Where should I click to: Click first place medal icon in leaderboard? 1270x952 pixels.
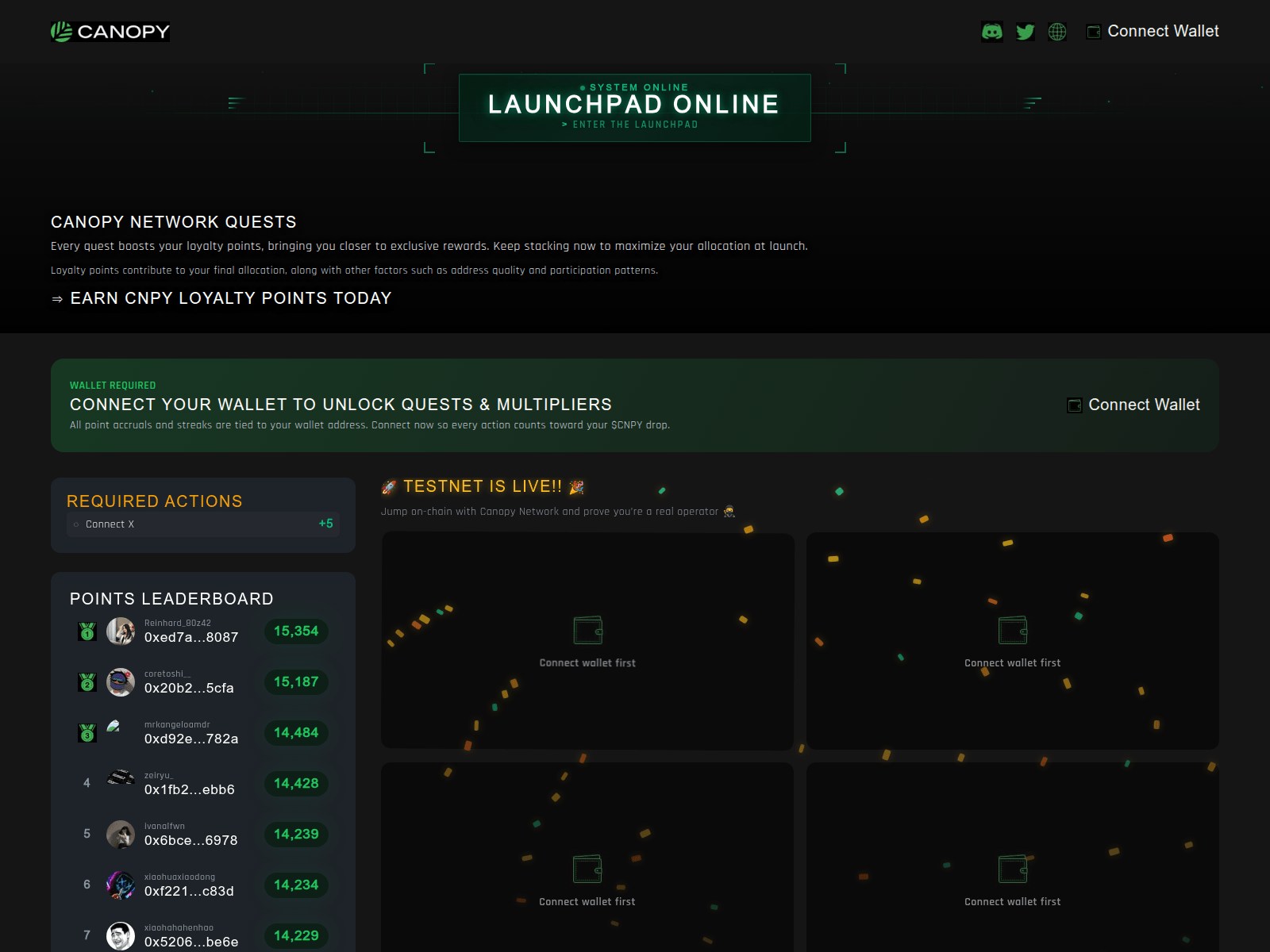click(x=87, y=631)
